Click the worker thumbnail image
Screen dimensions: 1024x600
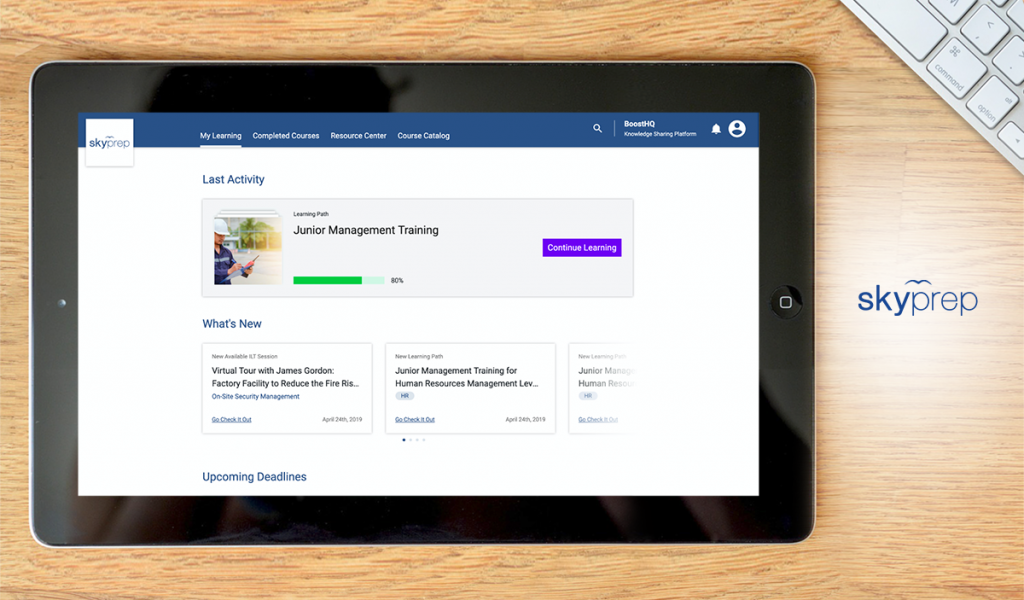coord(246,247)
